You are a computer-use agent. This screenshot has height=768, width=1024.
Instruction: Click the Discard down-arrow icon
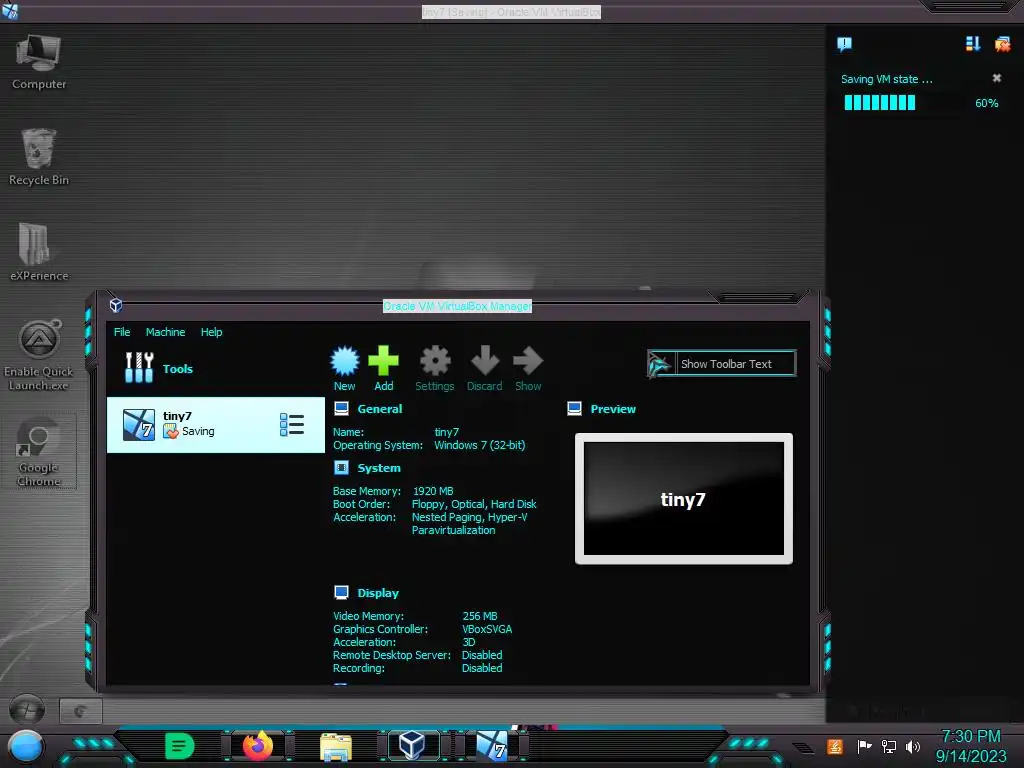tap(485, 361)
